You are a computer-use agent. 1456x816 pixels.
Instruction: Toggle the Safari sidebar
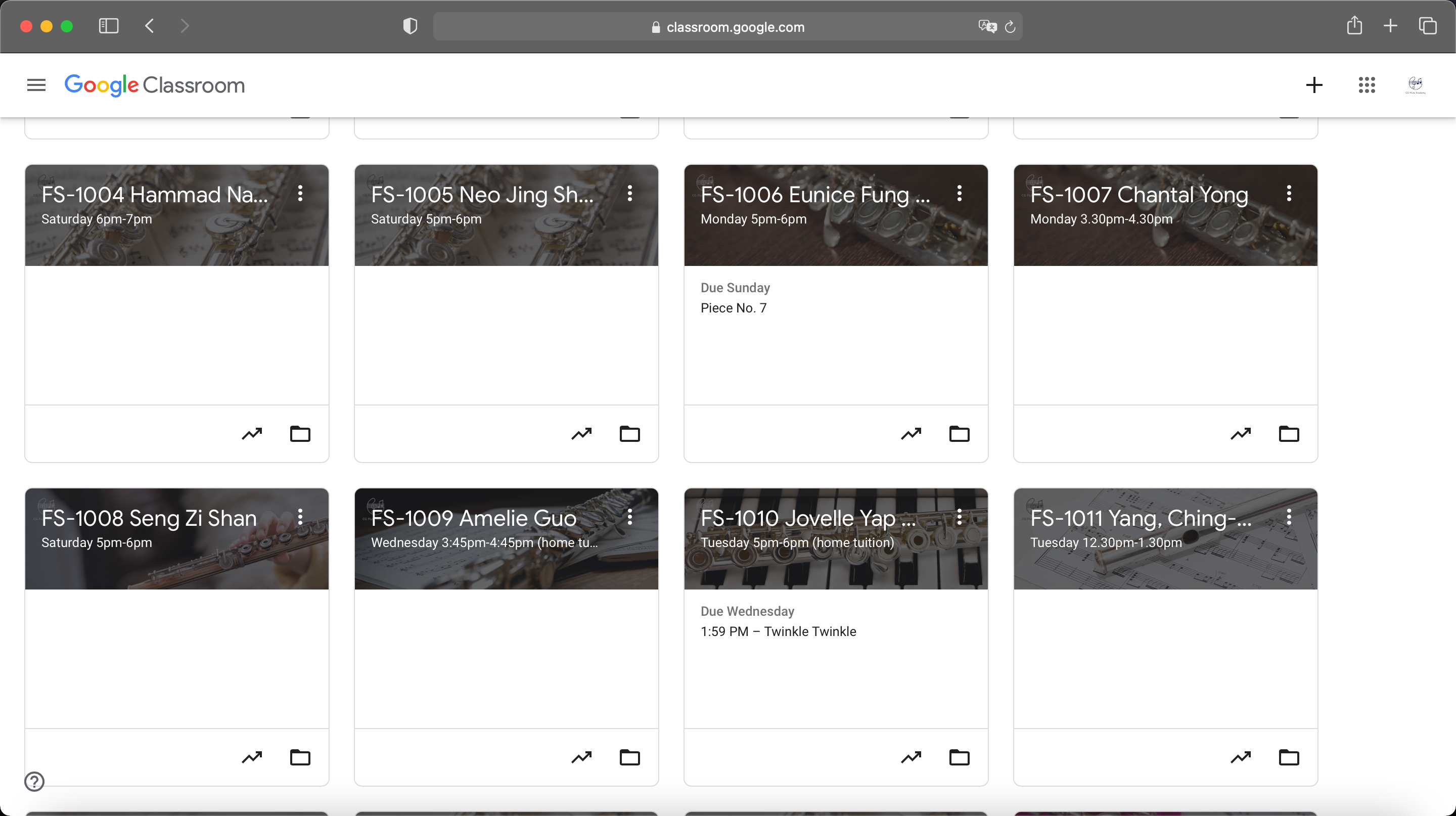coord(109,26)
